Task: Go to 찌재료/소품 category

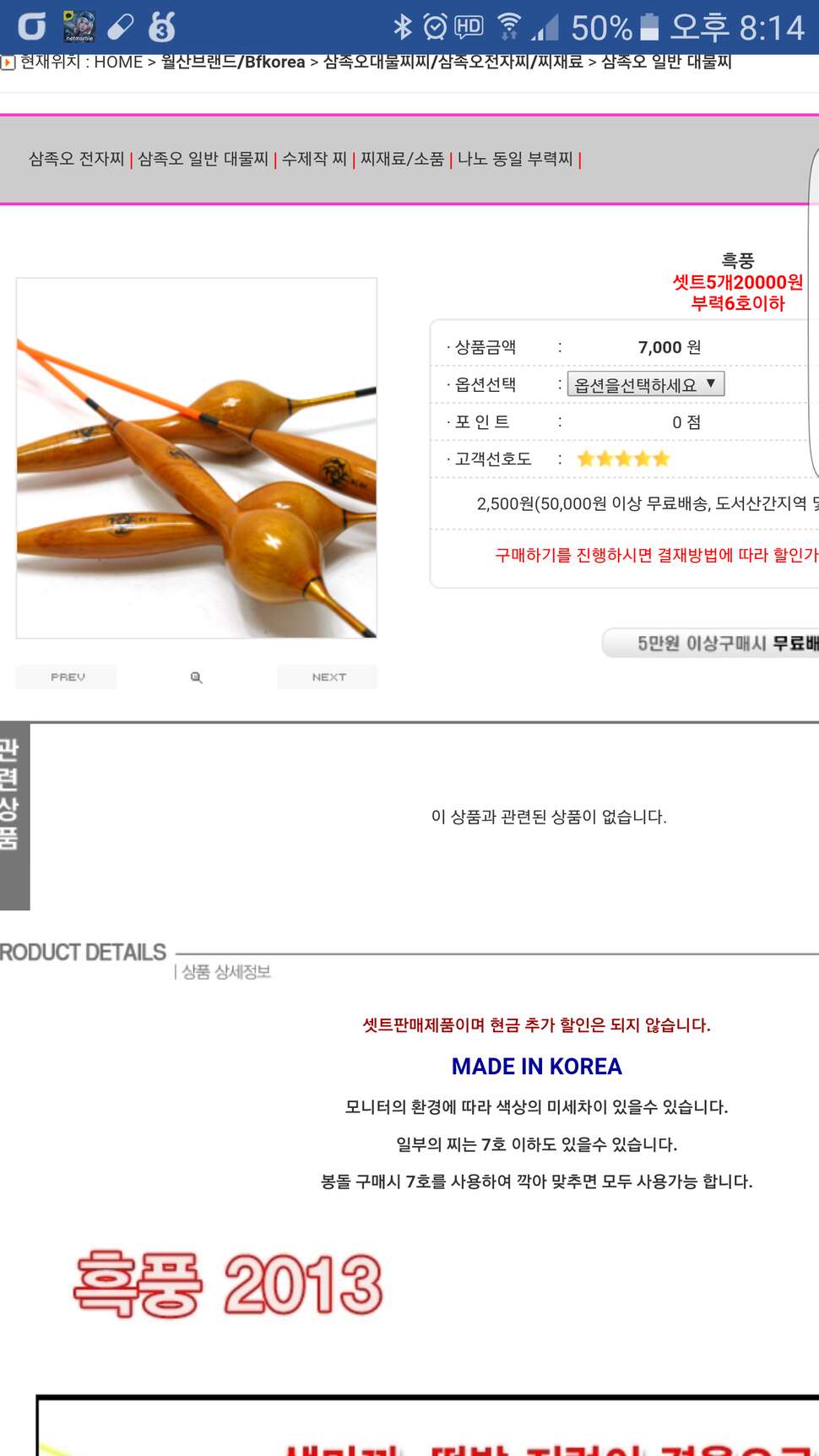Action: point(402,159)
